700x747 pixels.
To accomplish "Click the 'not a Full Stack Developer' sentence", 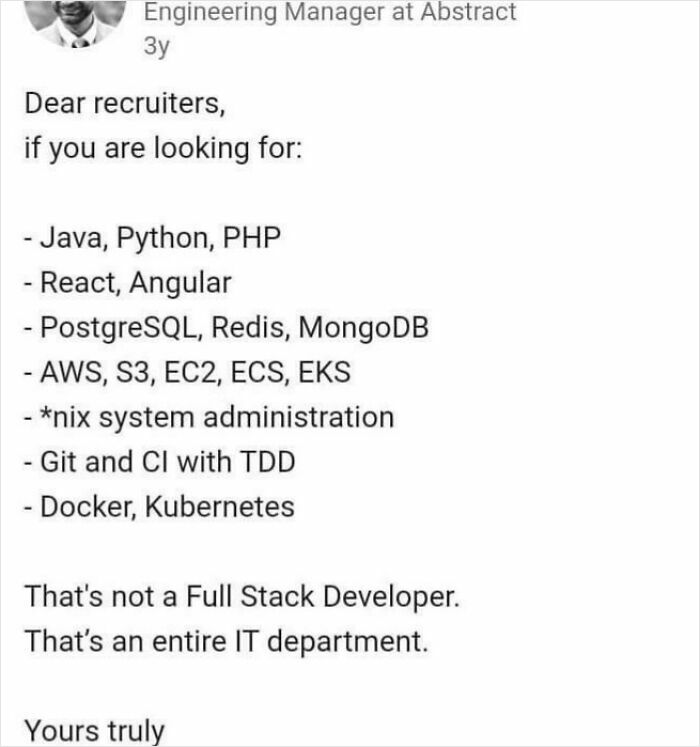I will 243,597.
